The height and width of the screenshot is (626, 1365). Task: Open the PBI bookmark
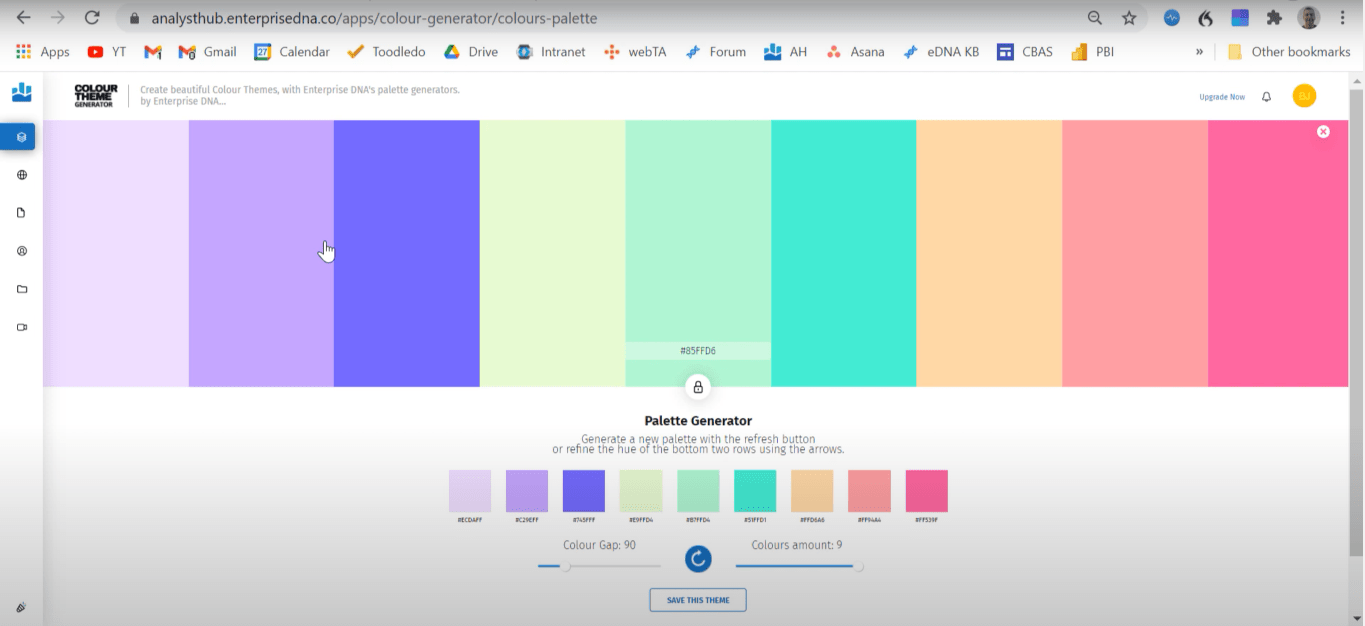click(x=1092, y=52)
